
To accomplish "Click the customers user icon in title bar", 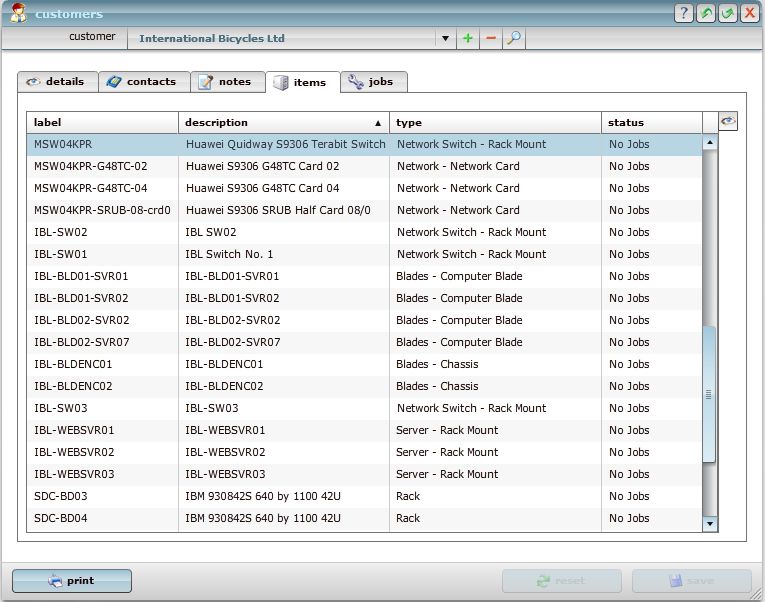I will (18, 13).
